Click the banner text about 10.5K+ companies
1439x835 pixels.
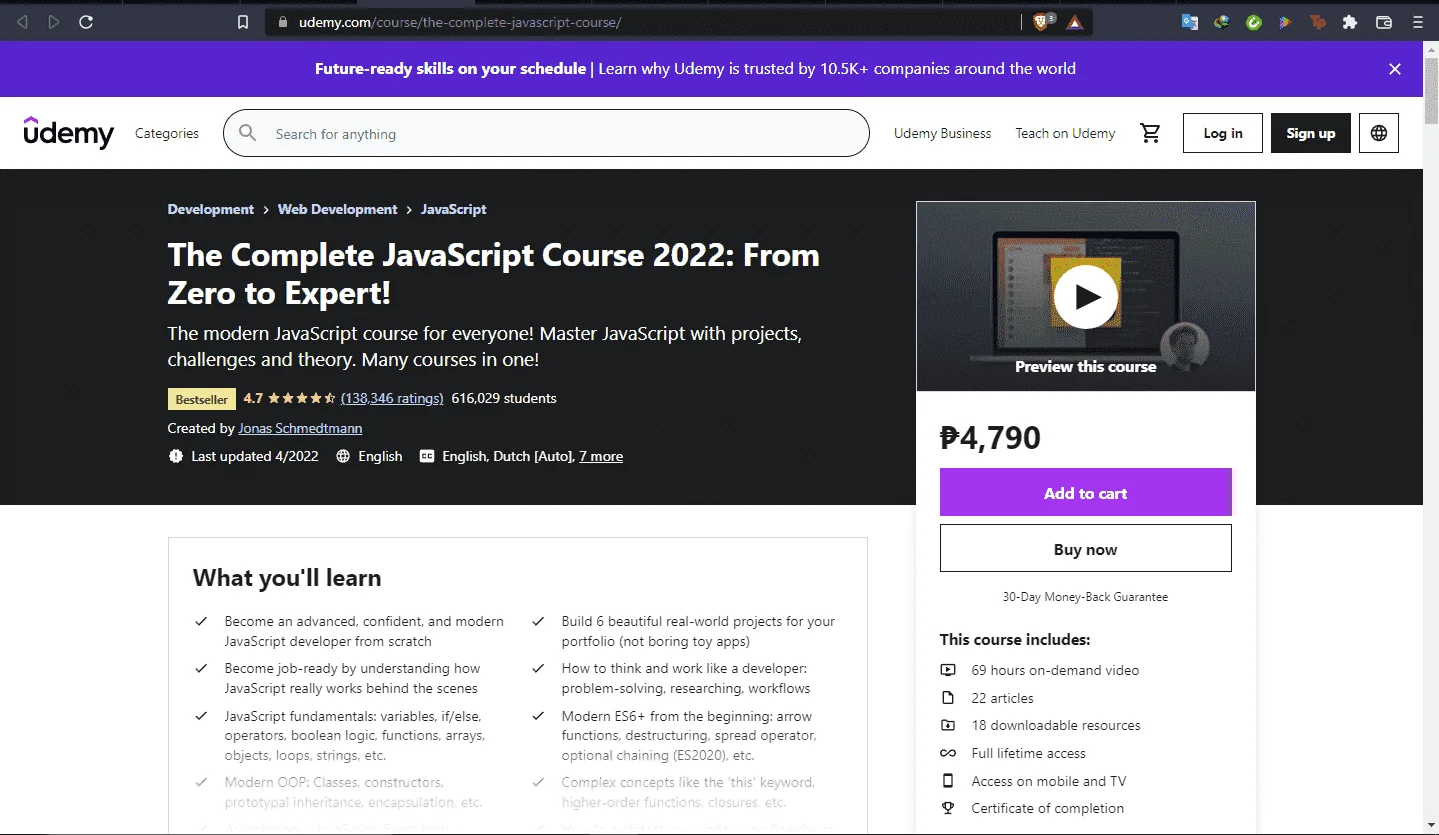(x=837, y=69)
